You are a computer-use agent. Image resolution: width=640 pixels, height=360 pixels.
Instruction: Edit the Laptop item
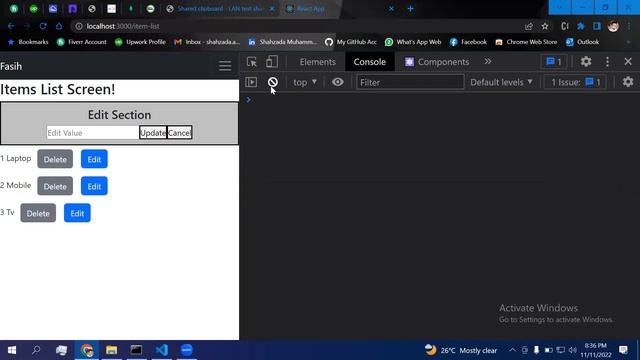[94, 159]
